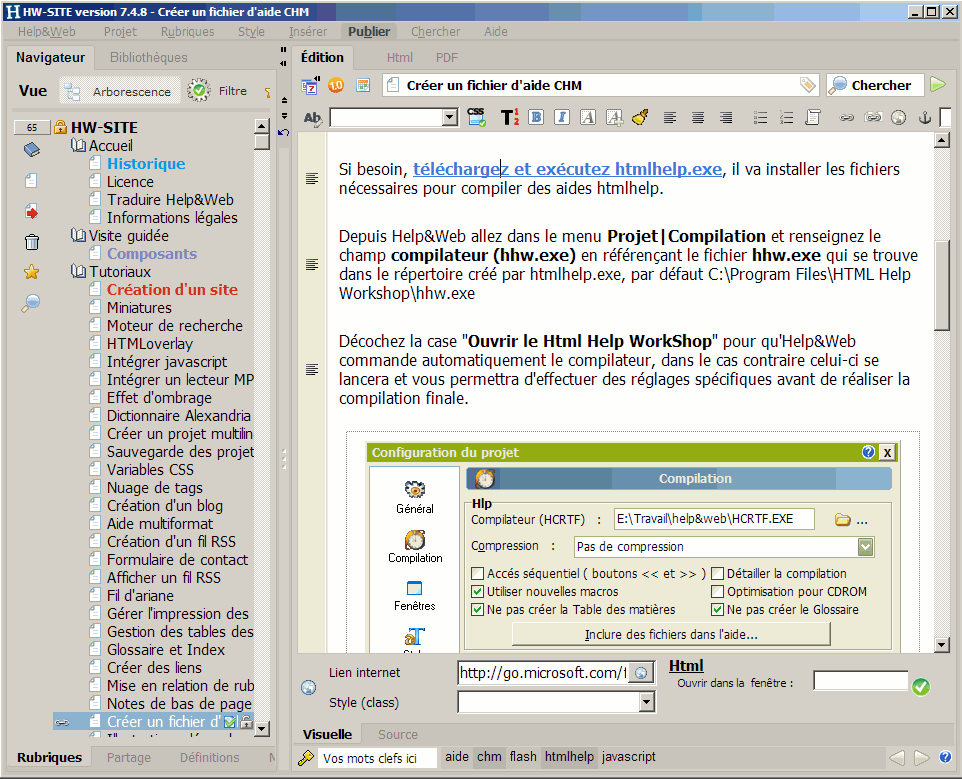The image size is (962, 779).
Task: Open the paragraph style dropdown in toolbar
Action: pos(450,117)
